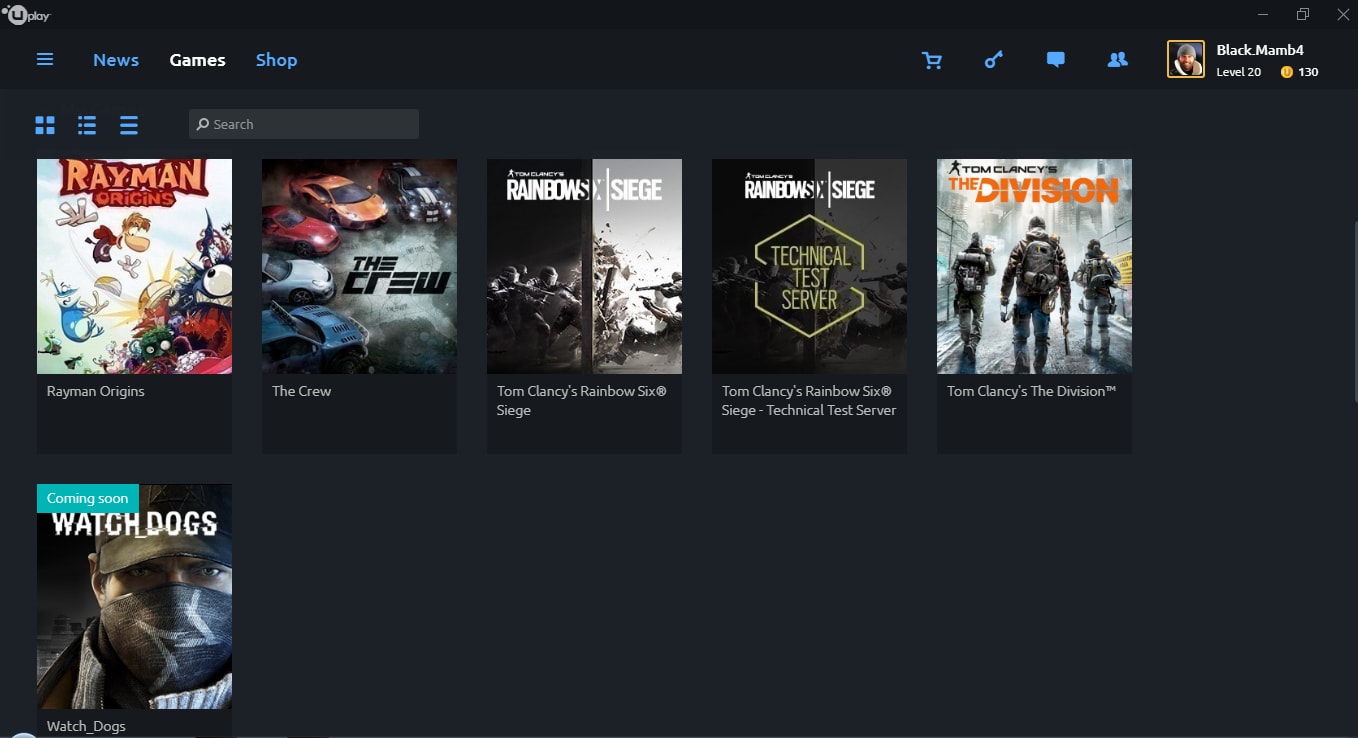
Task: Open the Shop tab
Action: click(276, 60)
